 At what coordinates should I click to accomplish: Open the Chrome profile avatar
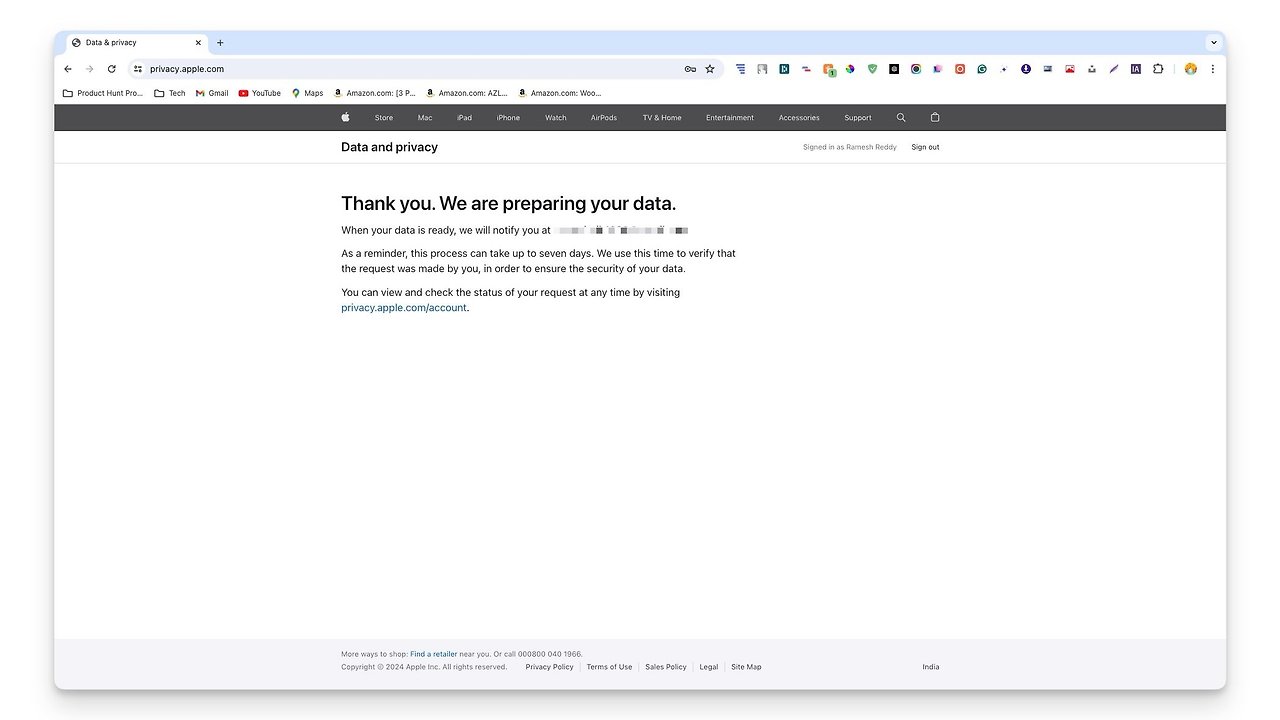pyautogui.click(x=1191, y=69)
